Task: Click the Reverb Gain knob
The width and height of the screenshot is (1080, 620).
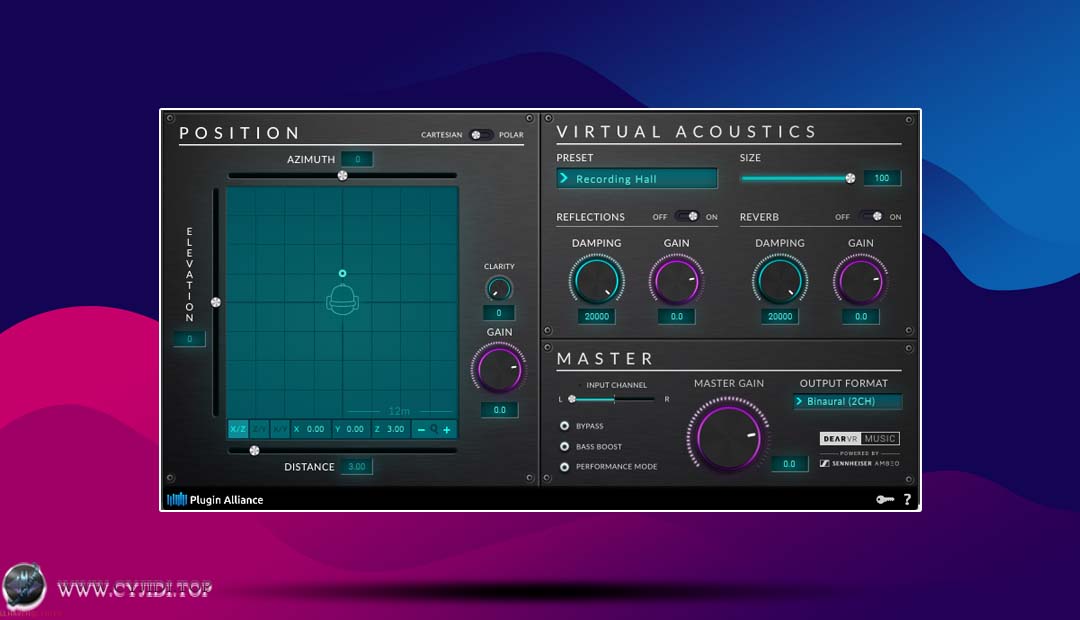Action: click(860, 280)
